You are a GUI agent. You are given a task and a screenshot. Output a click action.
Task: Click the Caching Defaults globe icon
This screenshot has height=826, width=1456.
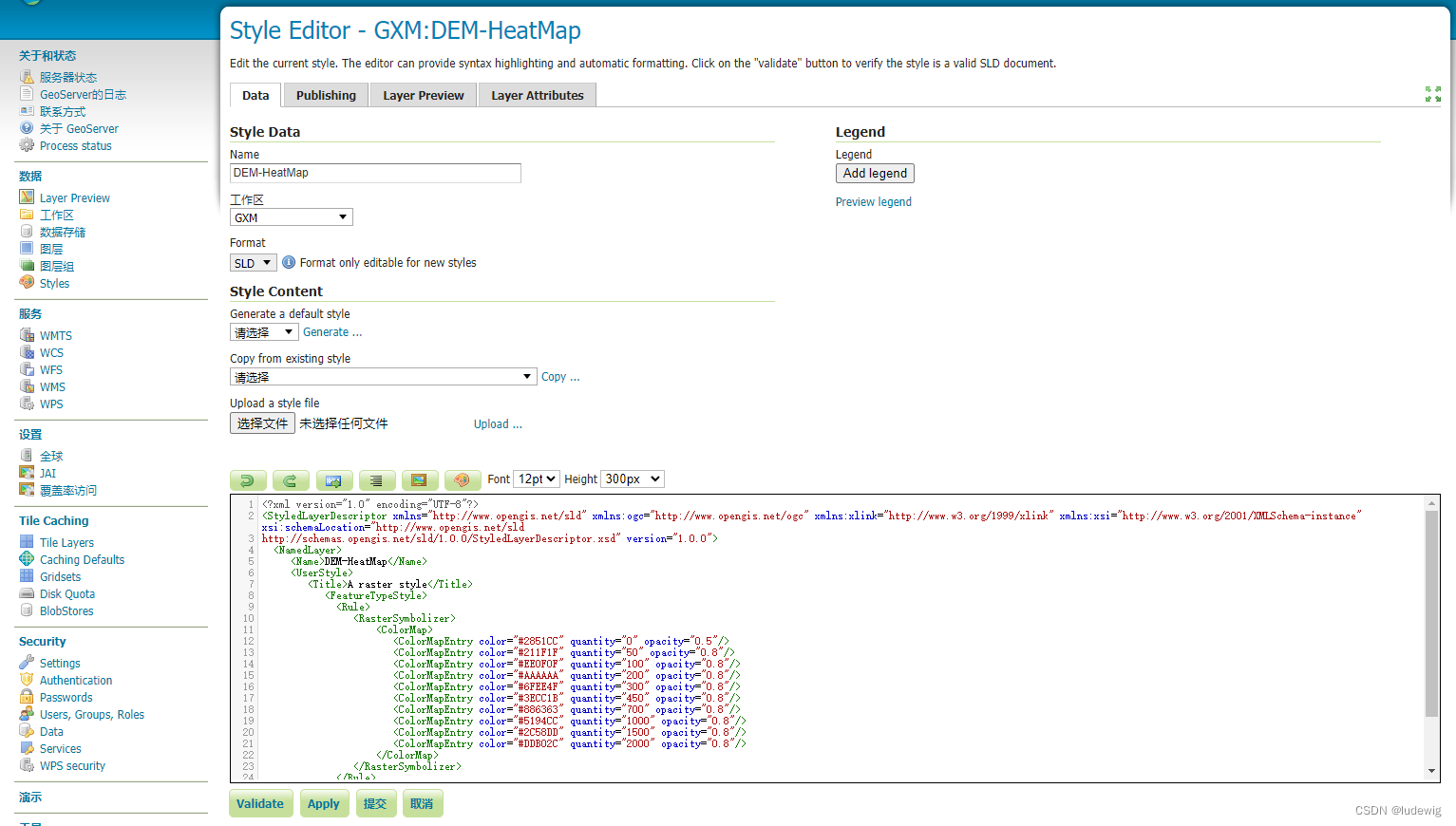pos(27,559)
